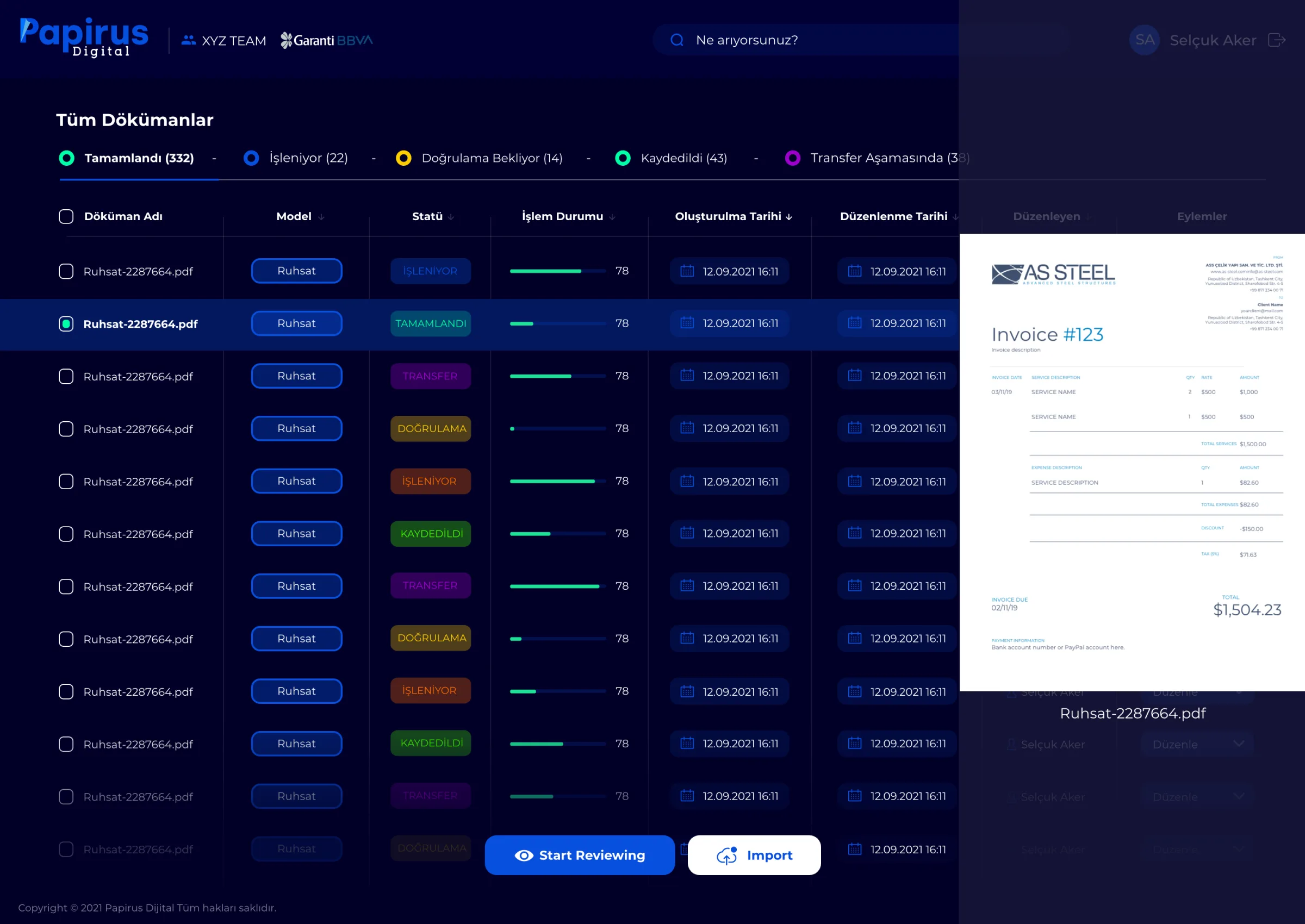The height and width of the screenshot is (924, 1305).
Task: Click the progress bar in TAMAMLANDI row
Action: point(558,324)
